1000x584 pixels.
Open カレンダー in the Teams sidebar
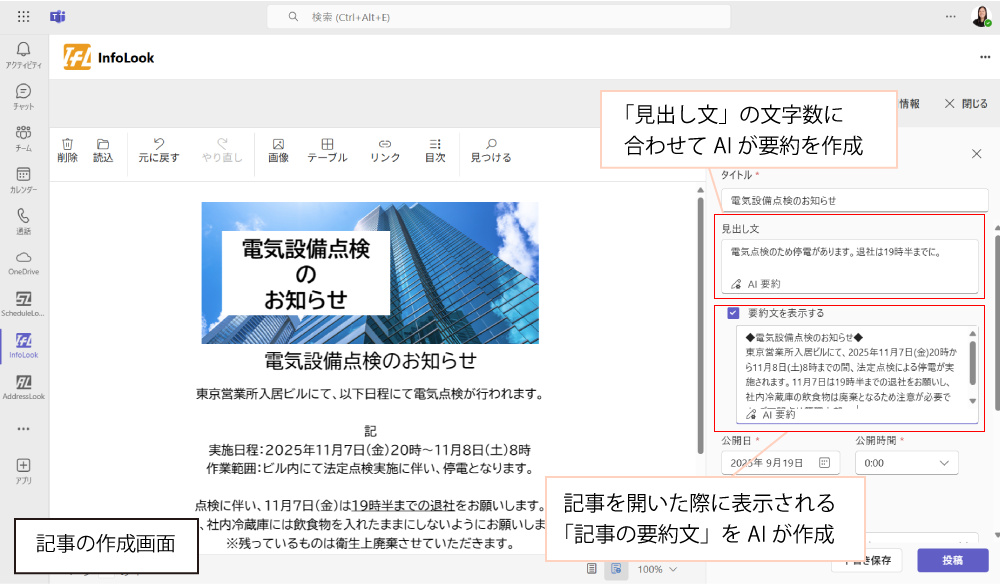(x=23, y=180)
